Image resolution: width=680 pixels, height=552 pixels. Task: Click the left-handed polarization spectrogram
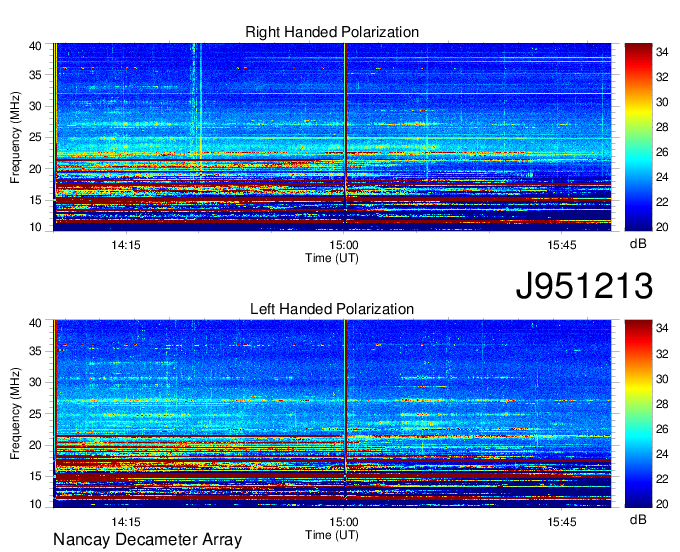[x=332, y=414]
